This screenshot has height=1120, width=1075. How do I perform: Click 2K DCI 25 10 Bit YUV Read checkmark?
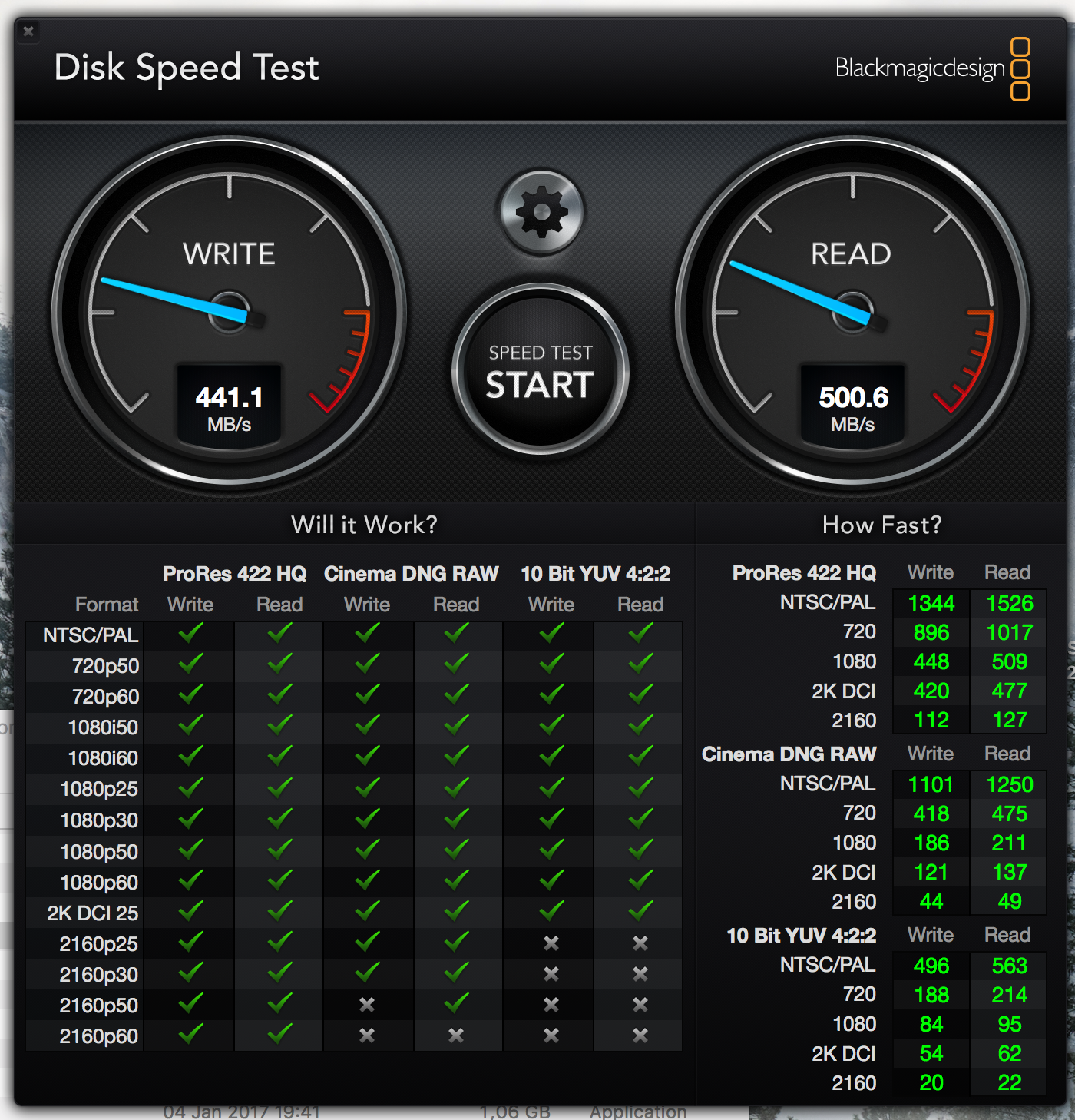(x=640, y=911)
